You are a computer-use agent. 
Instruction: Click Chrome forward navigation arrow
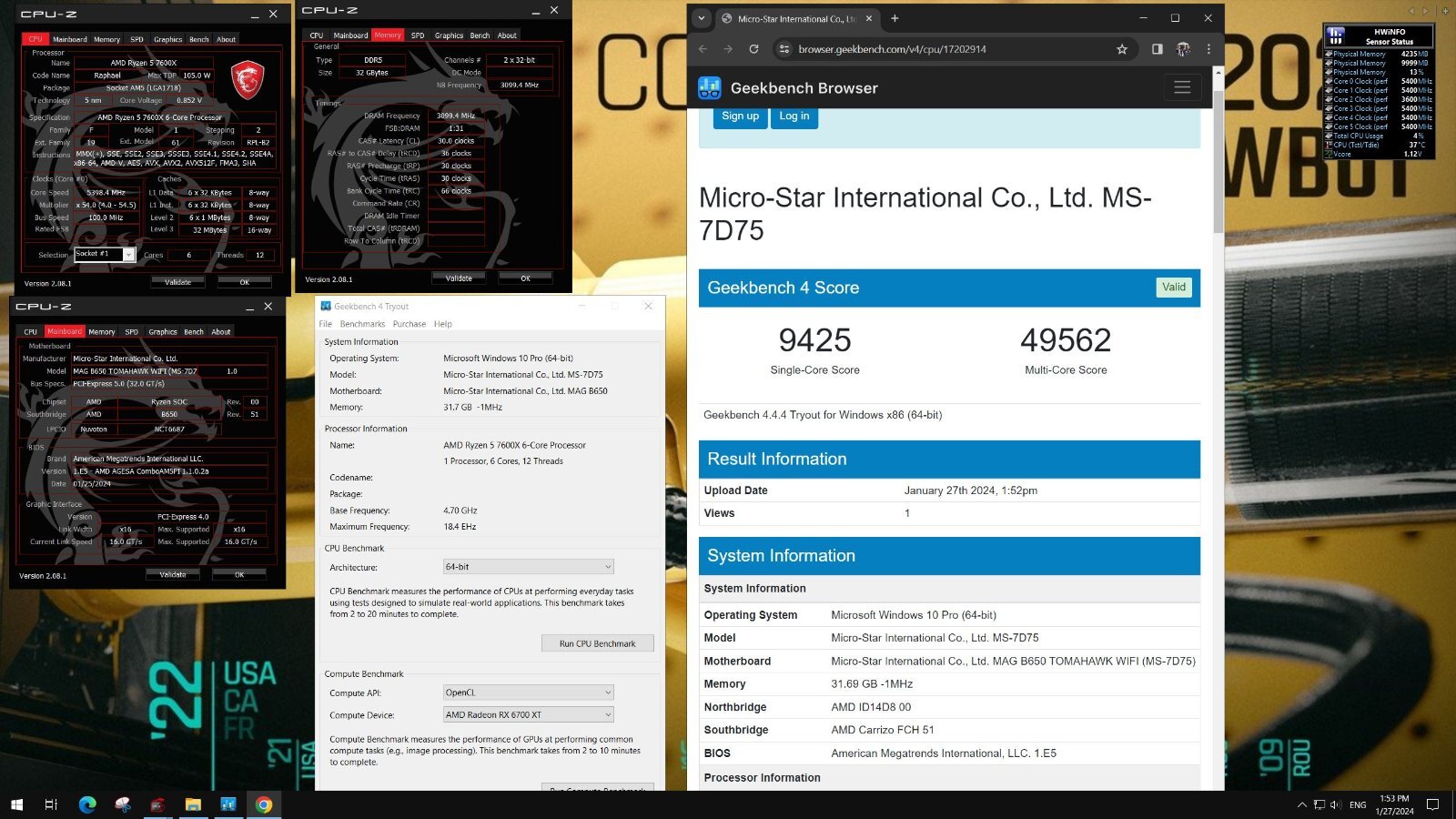point(728,49)
